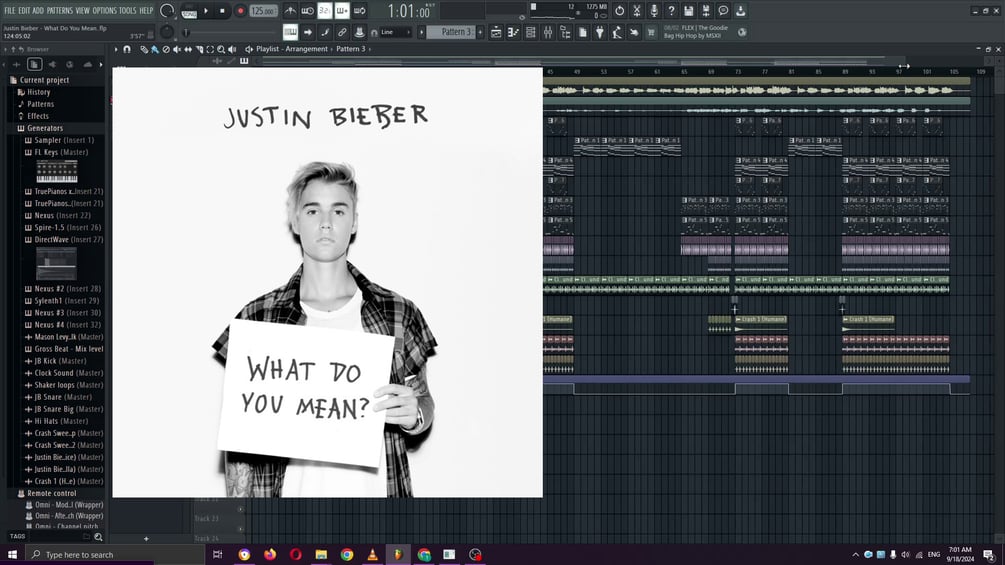Toggle the link/multilink controllers icon
Screen dimensions: 1005x565
click(342, 32)
